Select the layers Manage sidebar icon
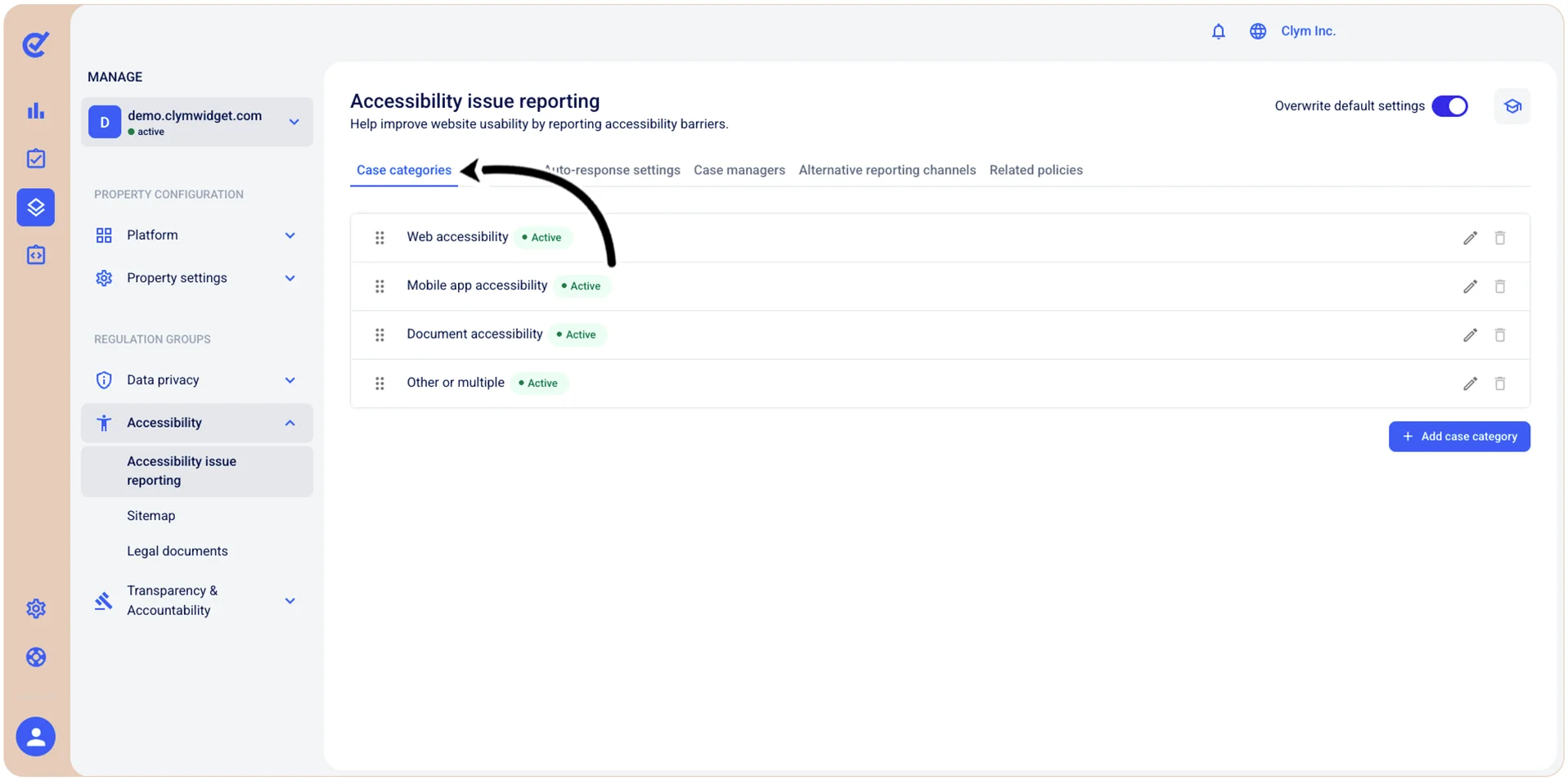This screenshot has height=781, width=1568. [x=36, y=207]
